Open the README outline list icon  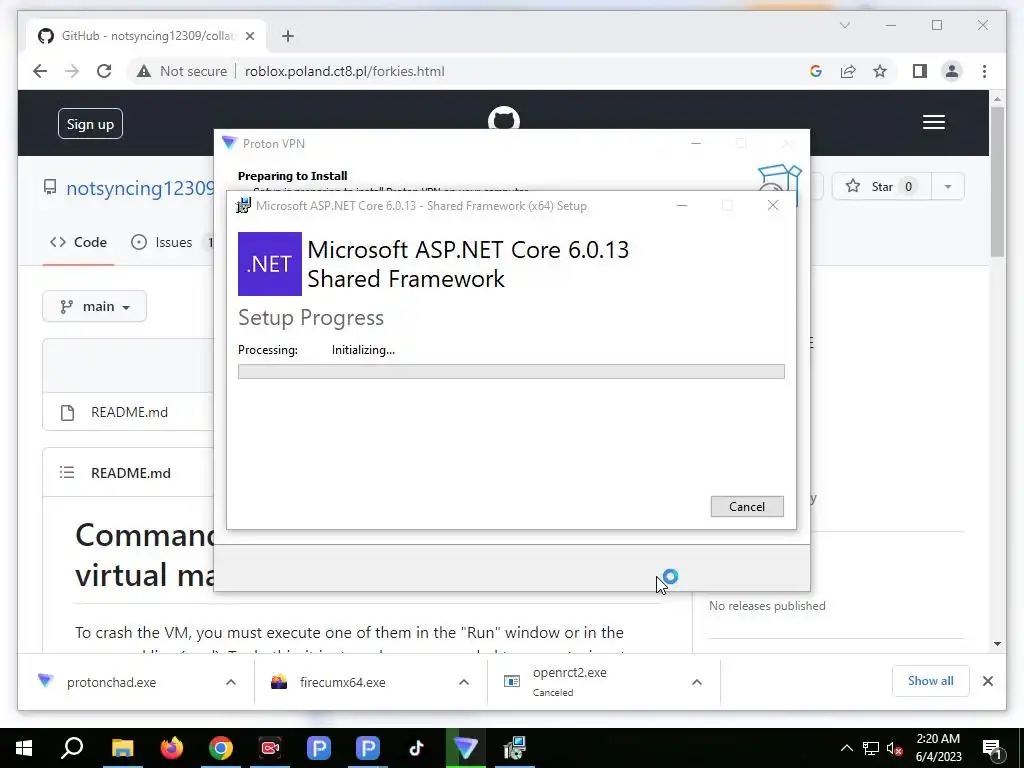(67, 472)
